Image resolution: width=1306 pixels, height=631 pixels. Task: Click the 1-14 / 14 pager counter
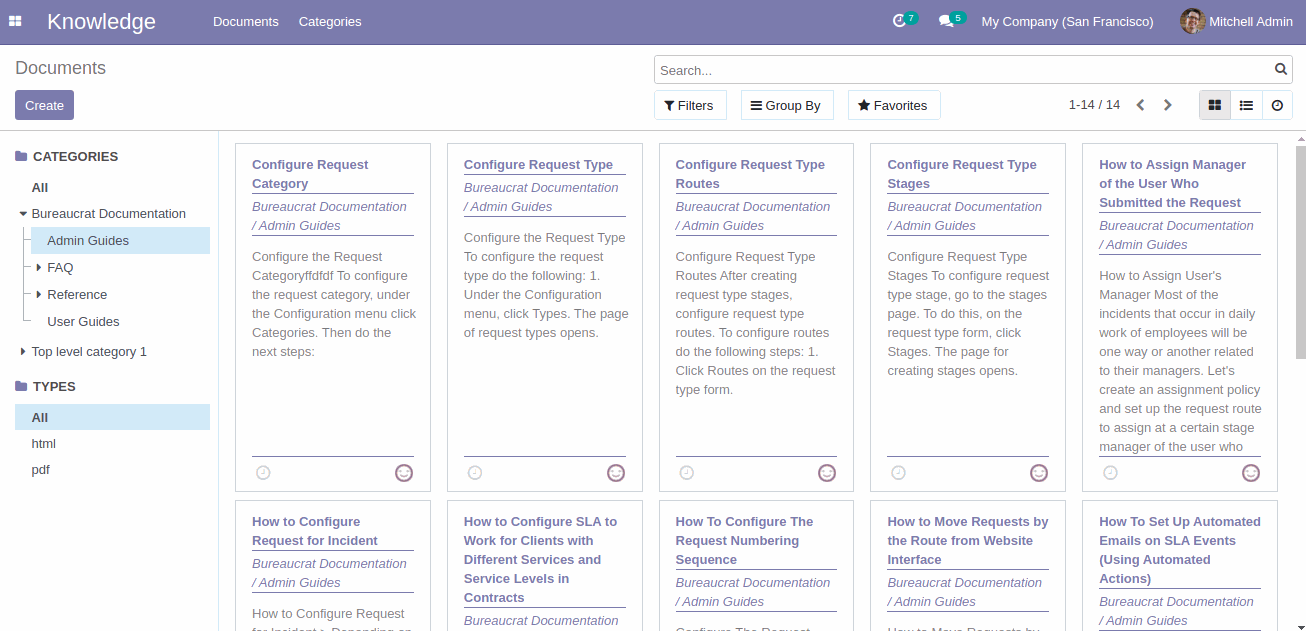1094,105
